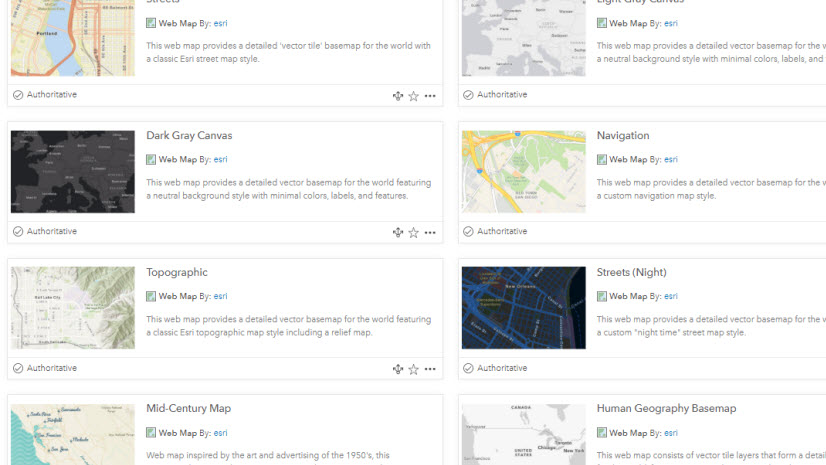
Task: Open the Streets (Night) thumbnail
Action: (x=524, y=308)
